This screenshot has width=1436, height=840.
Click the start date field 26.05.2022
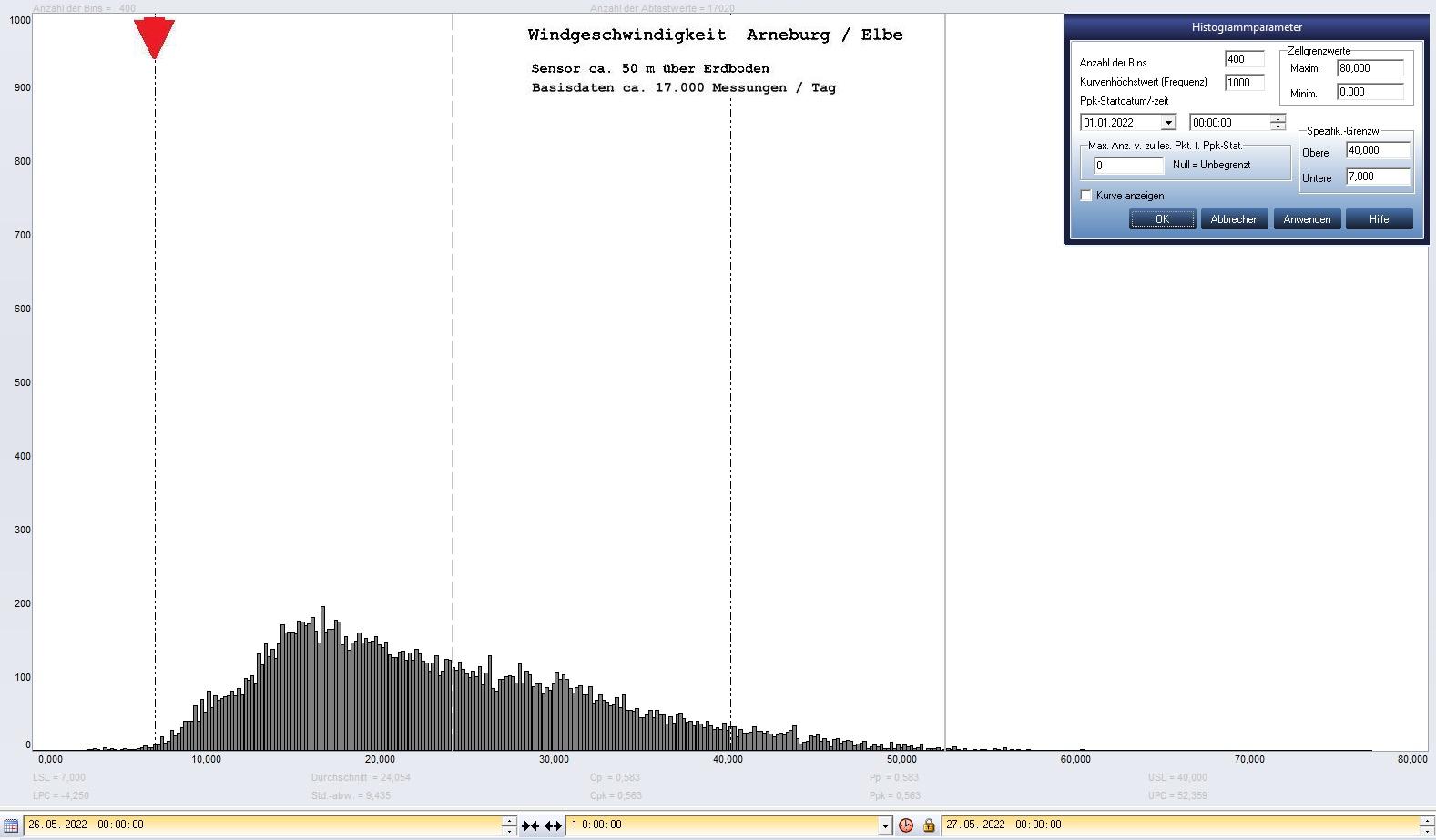[262, 825]
